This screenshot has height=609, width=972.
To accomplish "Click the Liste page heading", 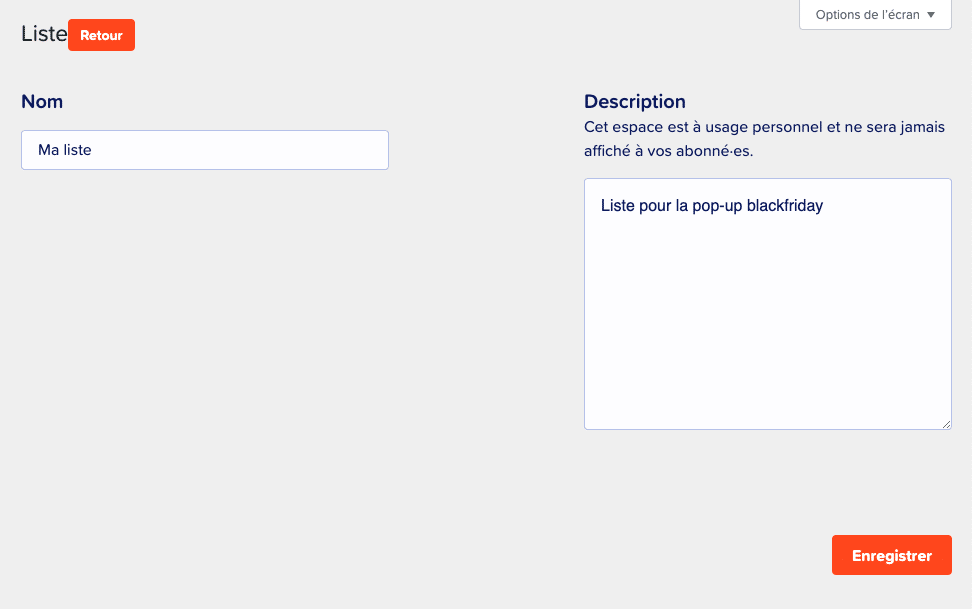I will coord(44,33).
